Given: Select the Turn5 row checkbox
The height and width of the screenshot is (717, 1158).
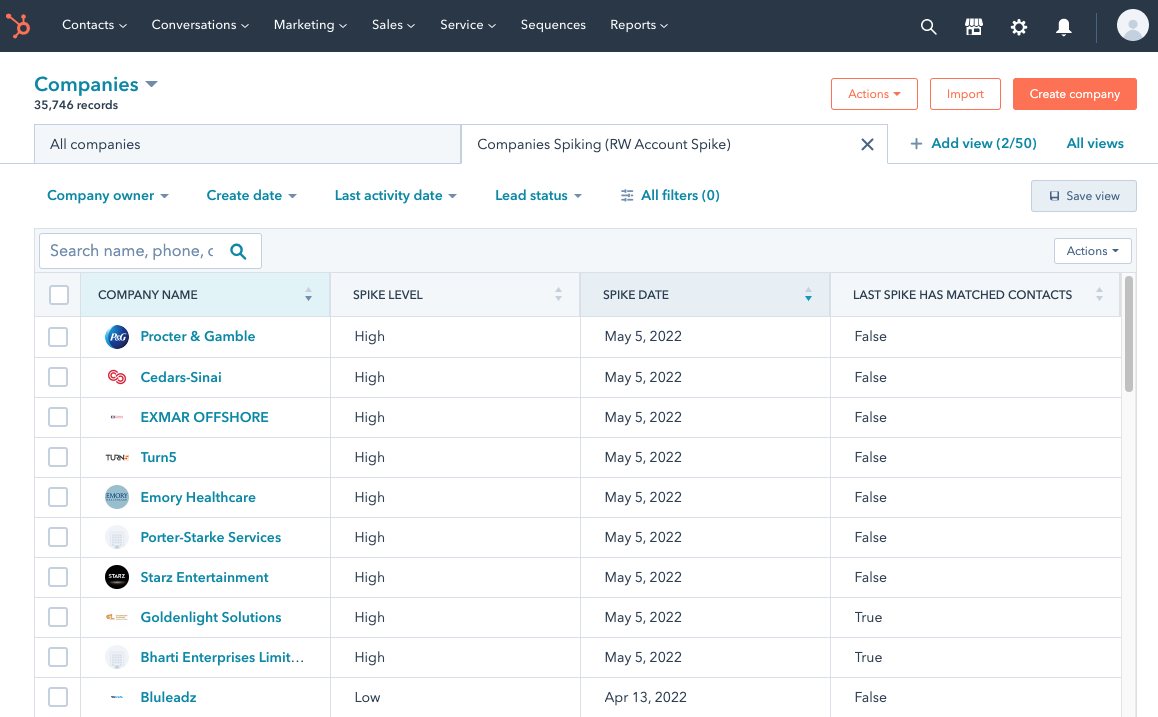Looking at the screenshot, I should point(58,457).
